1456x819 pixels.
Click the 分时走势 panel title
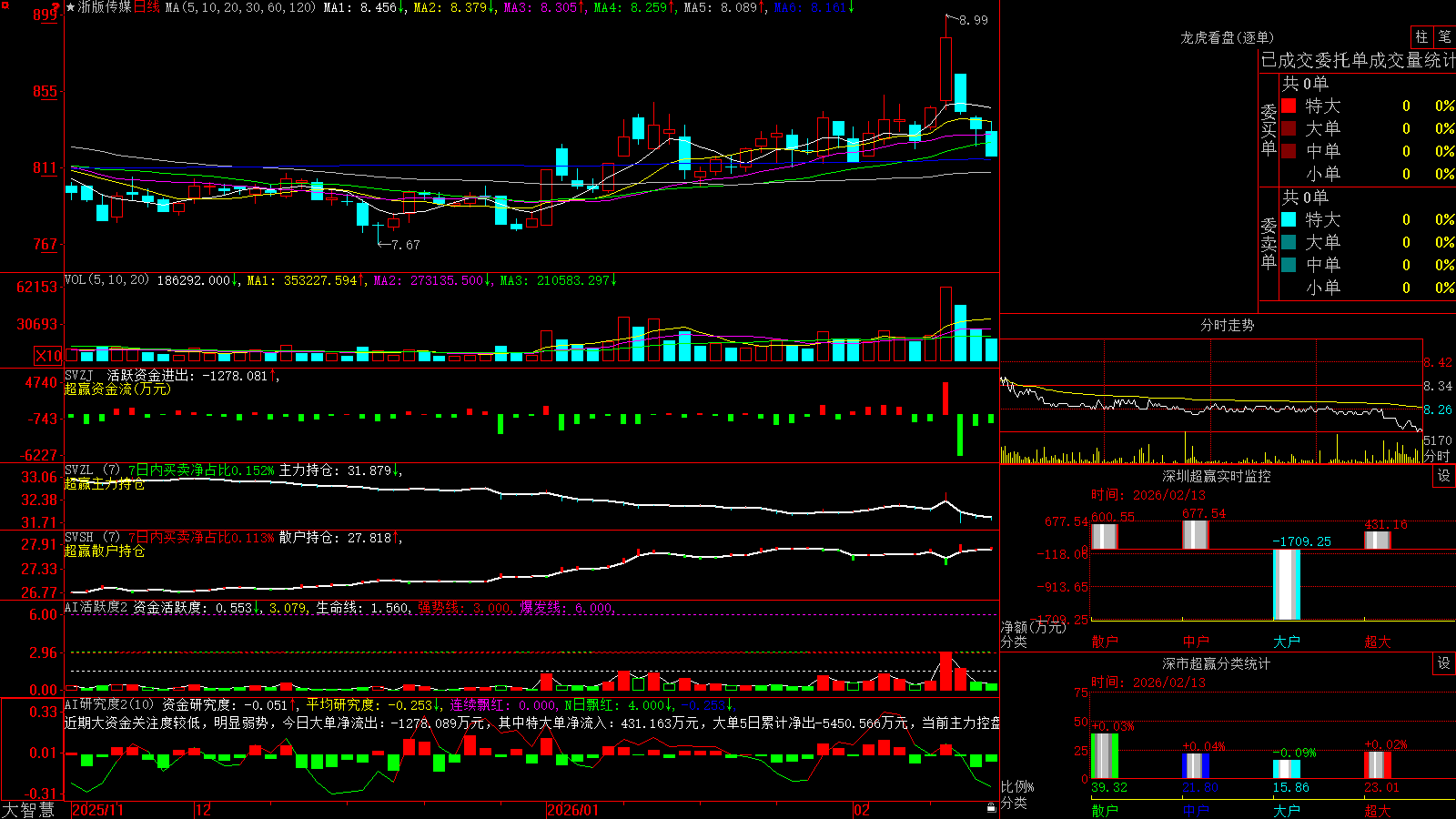[x=1227, y=325]
